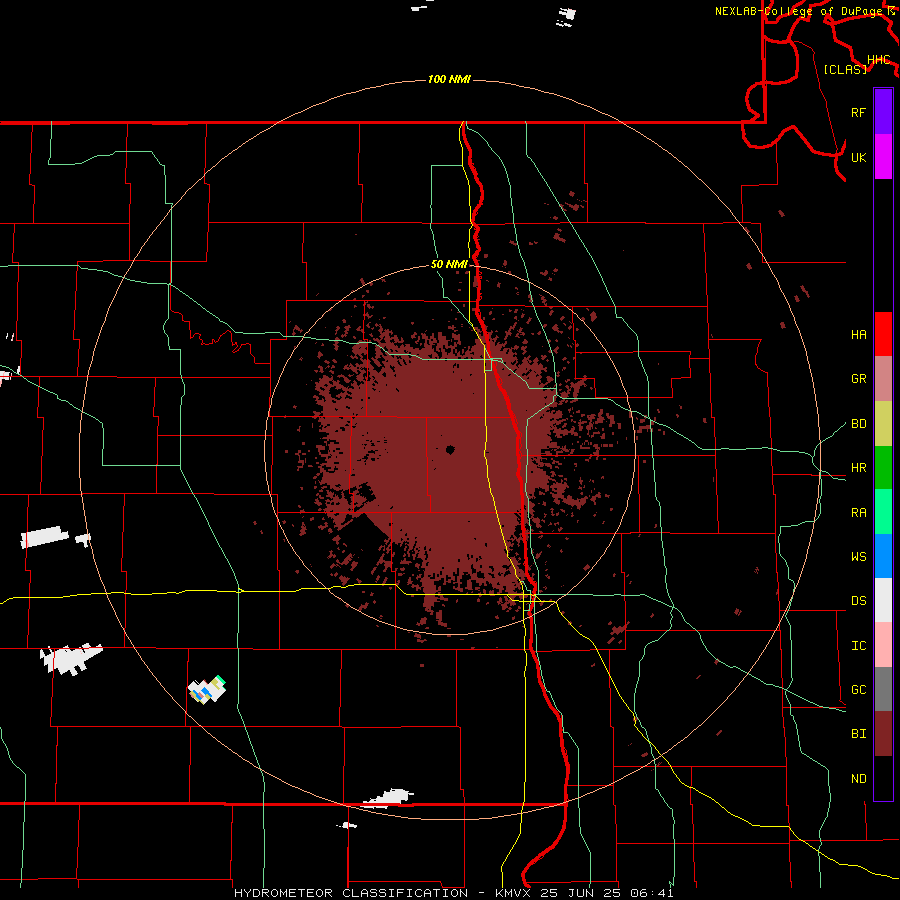This screenshot has width=900, height=900.
Task: Click the [CLAS] units label
Action: click(x=845, y=69)
